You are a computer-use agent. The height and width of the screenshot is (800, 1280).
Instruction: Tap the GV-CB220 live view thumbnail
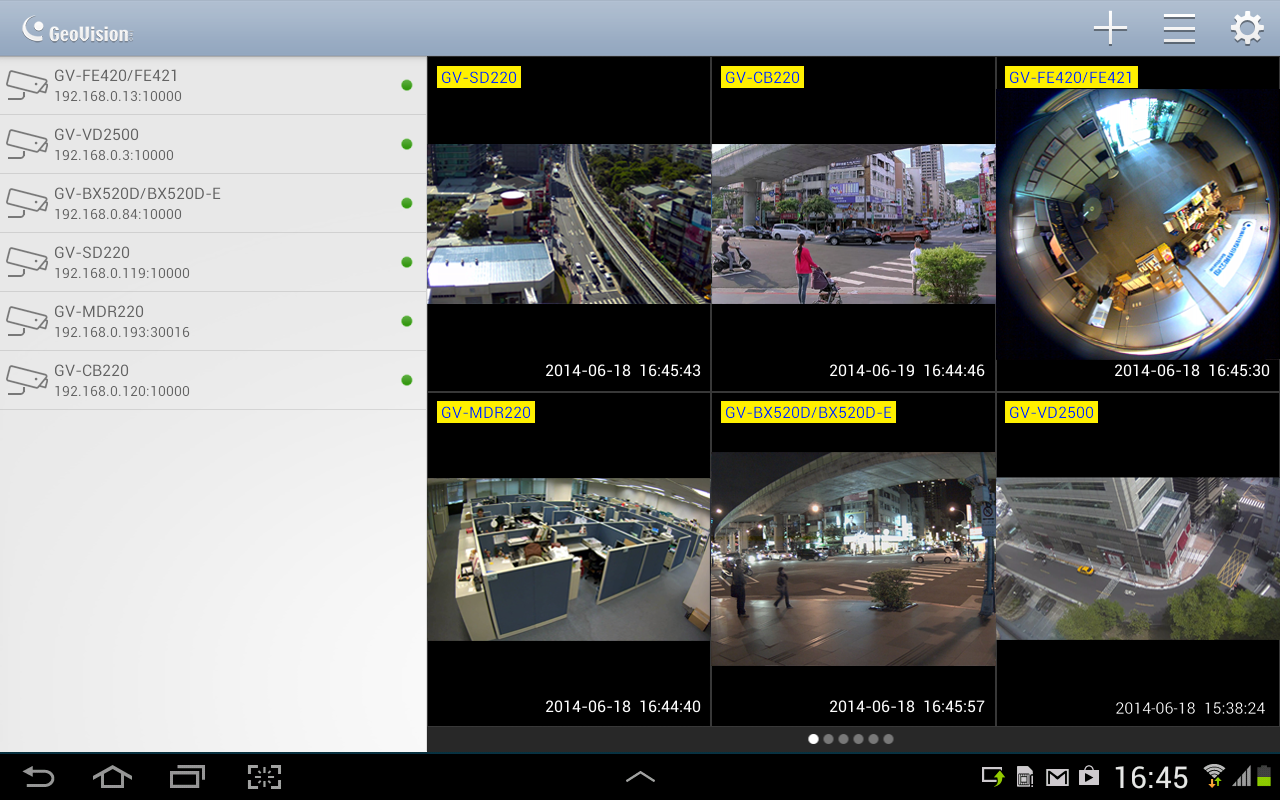[x=853, y=224]
